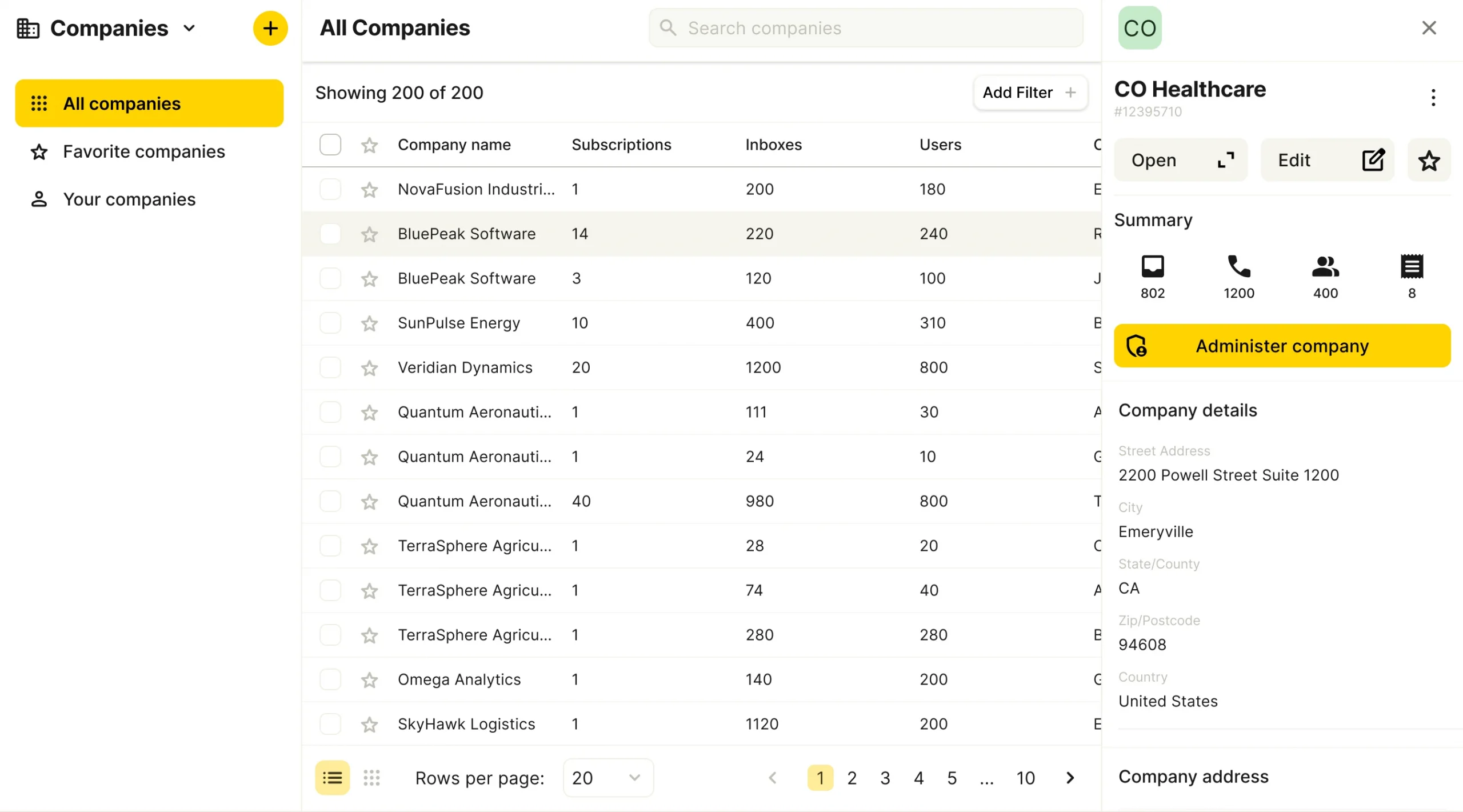Screen dimensions: 1463x812
Task: Open the CO Healthcare three-dot options menu
Action: 1433,98
